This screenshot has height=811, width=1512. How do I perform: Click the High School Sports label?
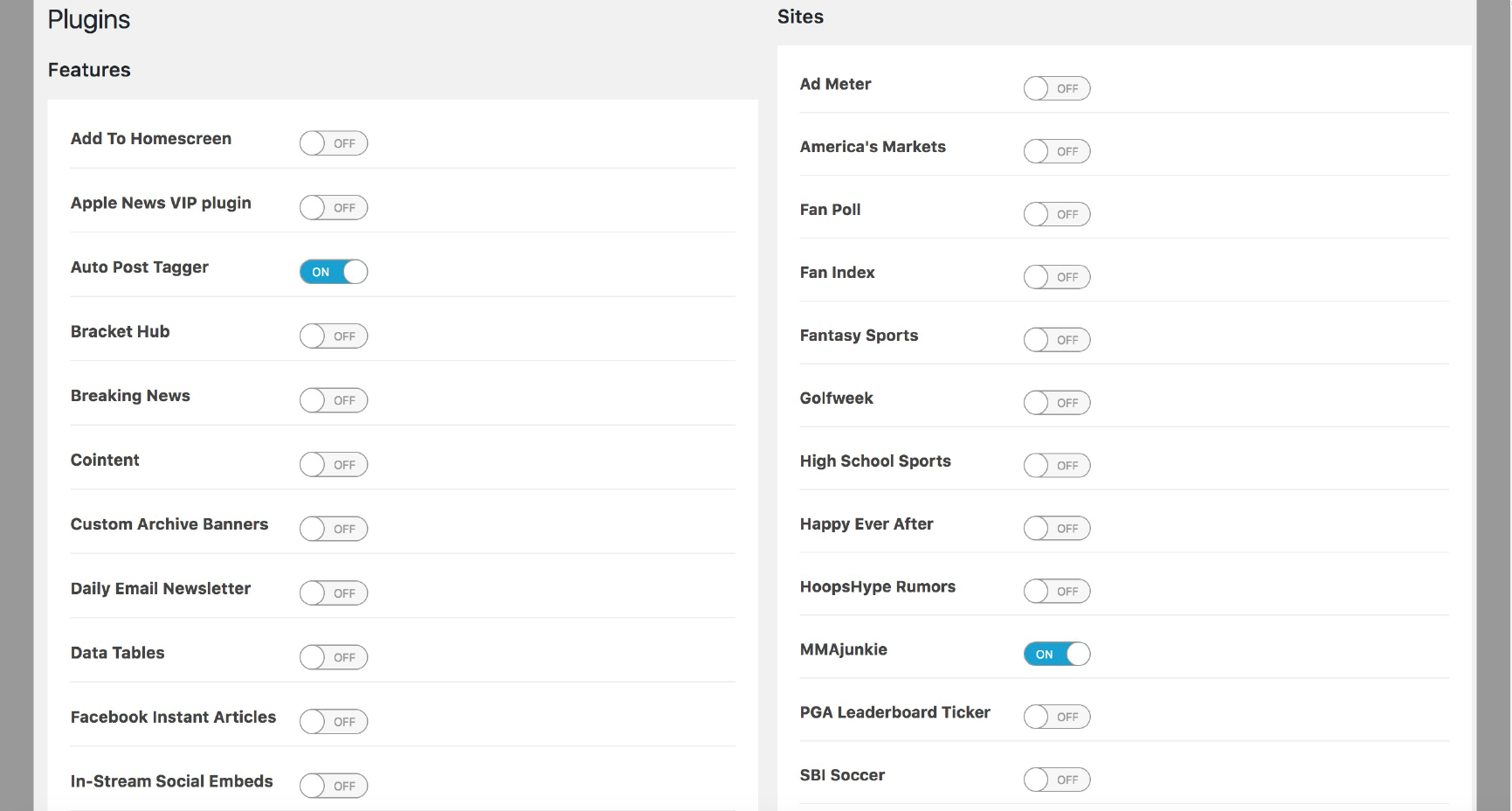tap(875, 461)
